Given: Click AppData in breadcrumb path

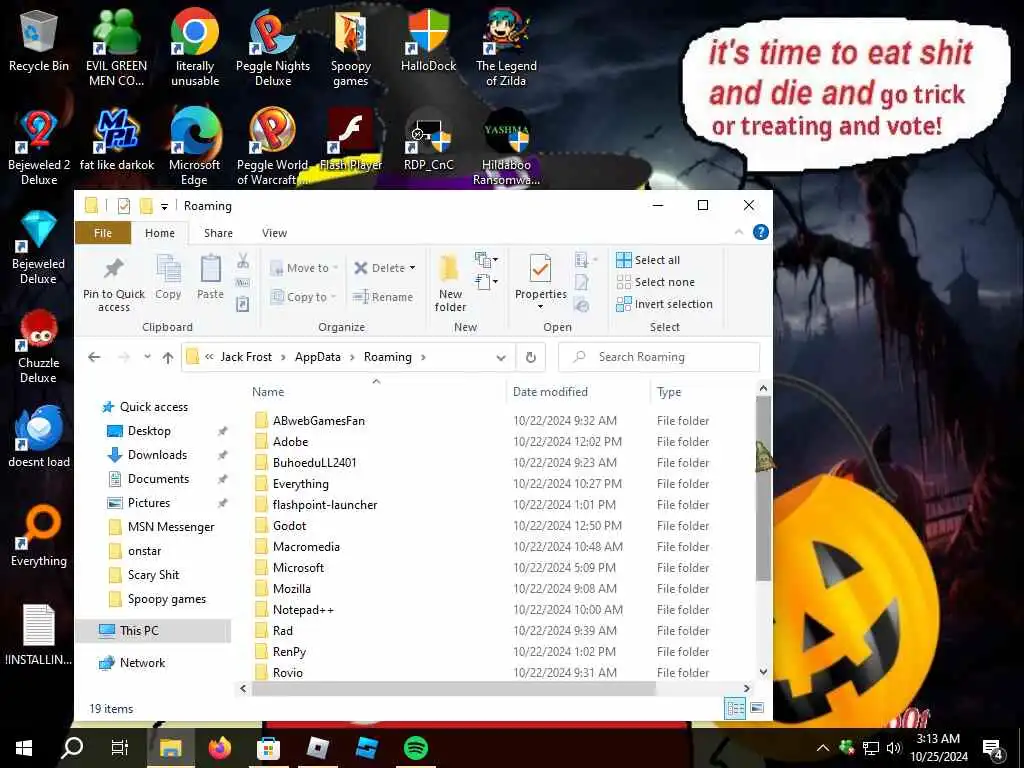Looking at the screenshot, I should 317,357.
